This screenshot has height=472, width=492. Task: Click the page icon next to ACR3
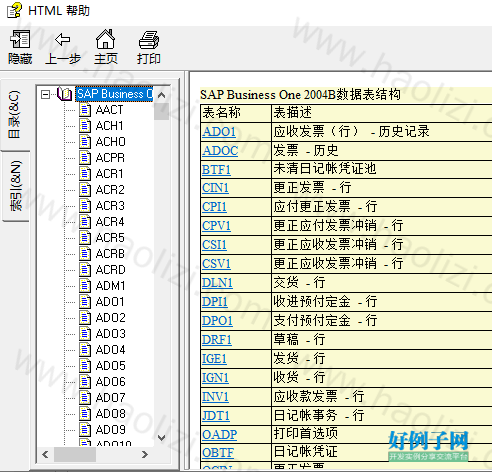(x=85, y=206)
